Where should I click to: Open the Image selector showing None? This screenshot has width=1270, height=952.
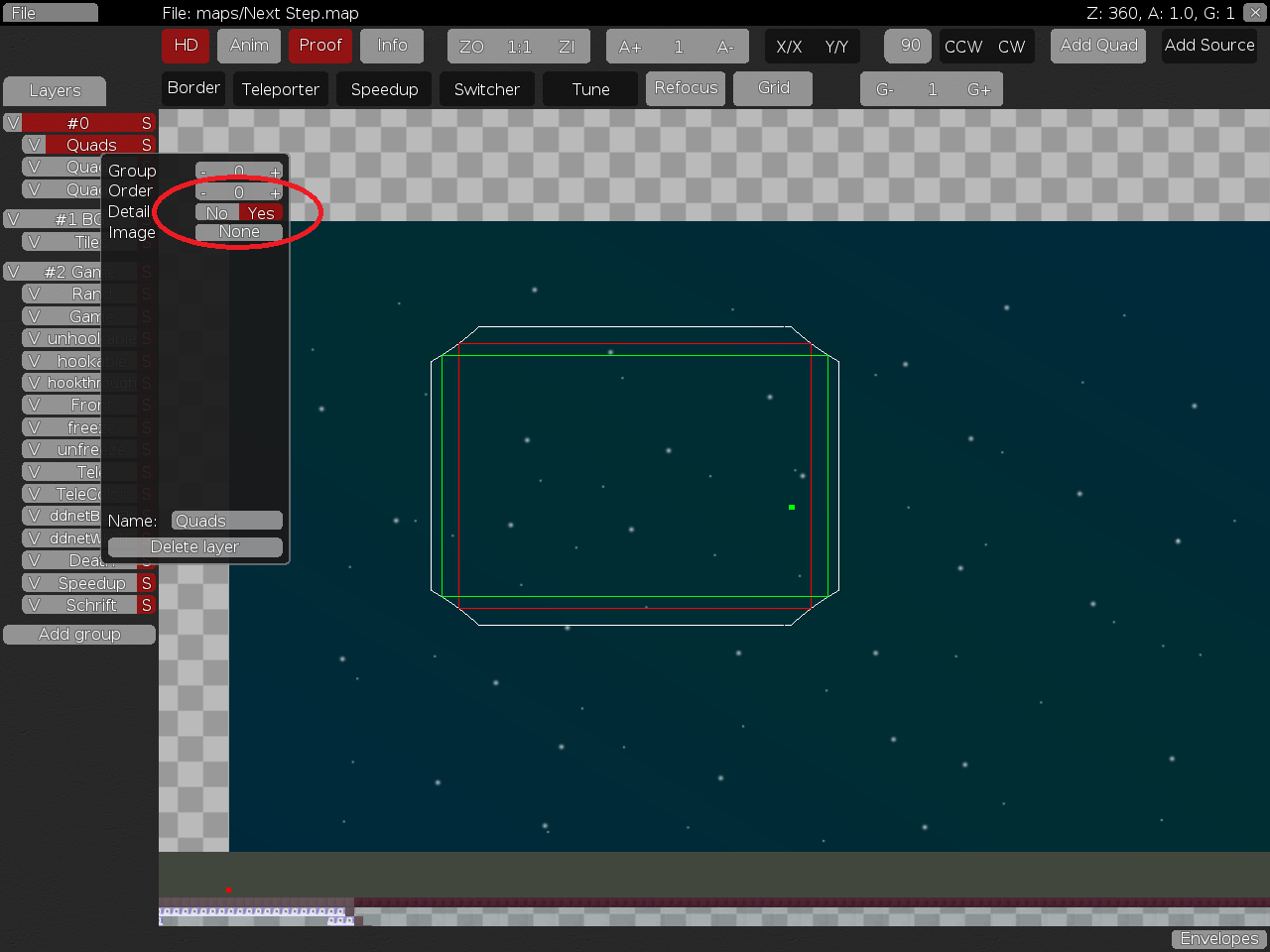pyautogui.click(x=239, y=232)
